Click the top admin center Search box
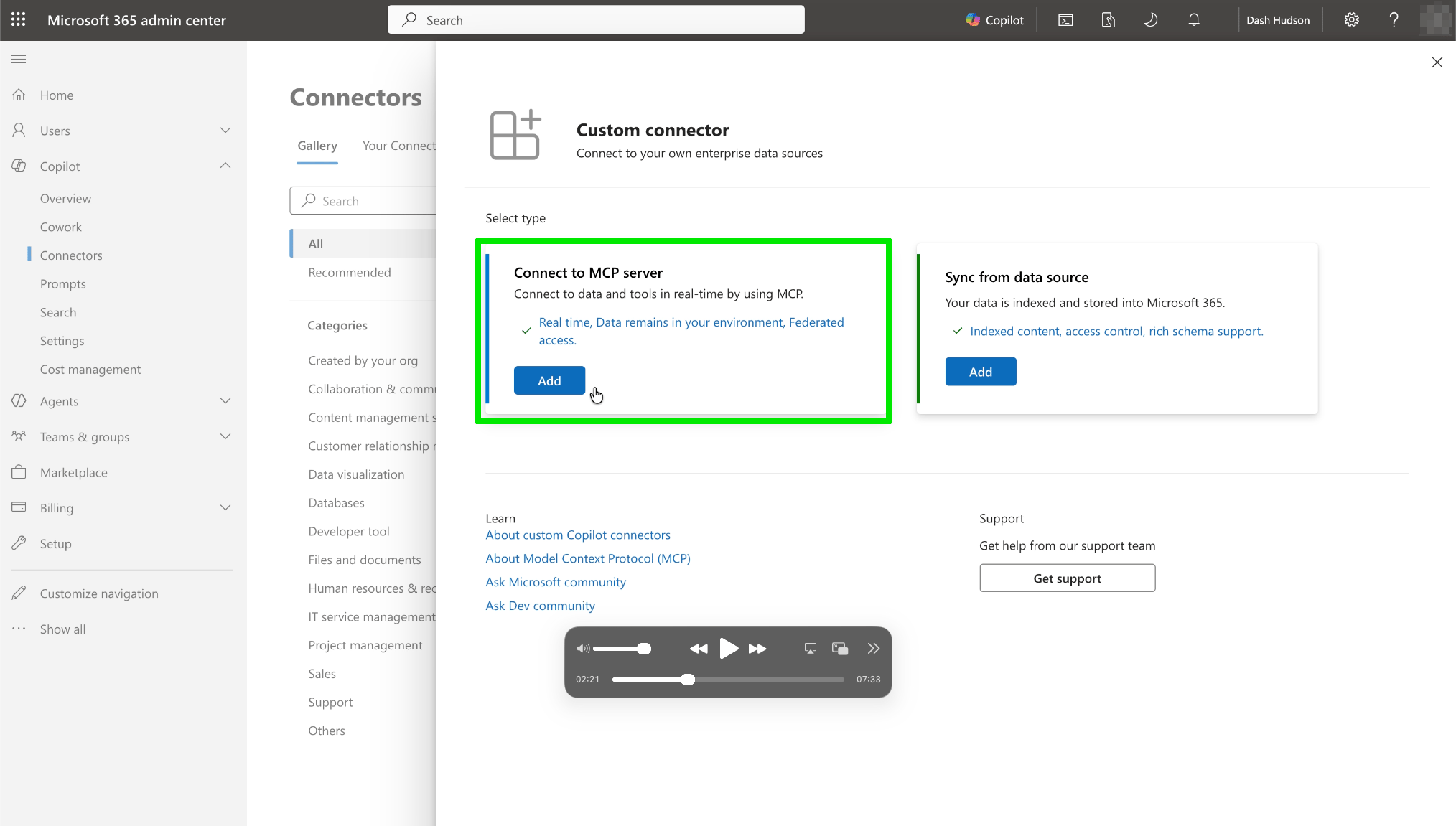The height and width of the screenshot is (826, 1456). click(x=596, y=20)
